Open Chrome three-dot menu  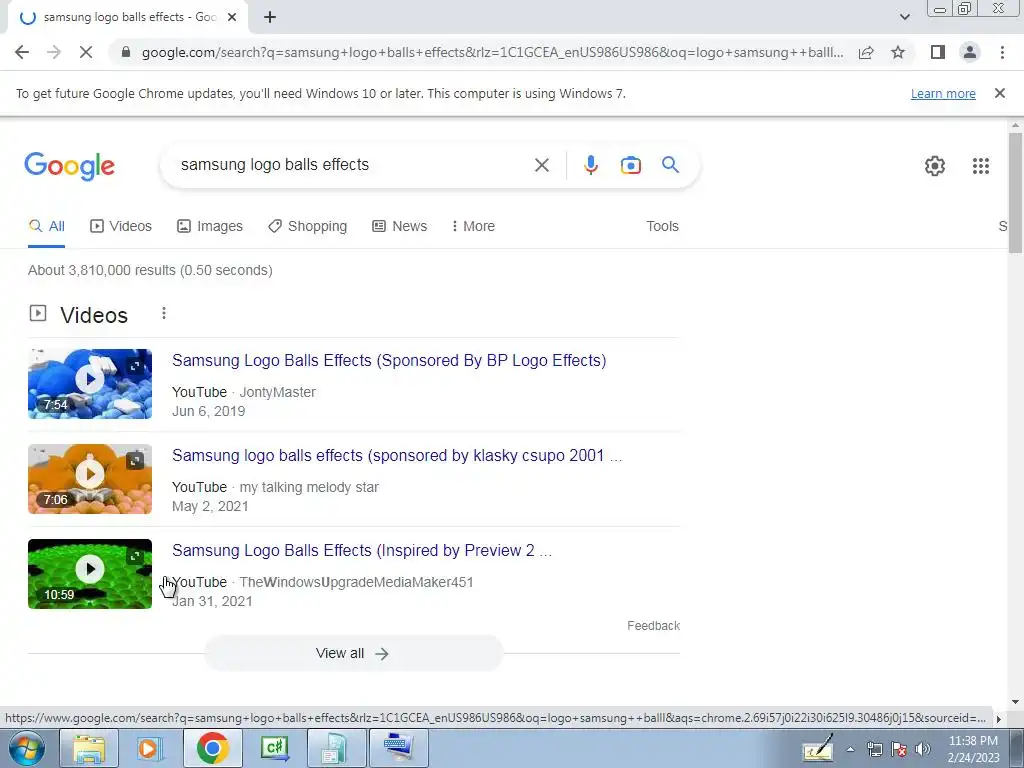[1002, 52]
